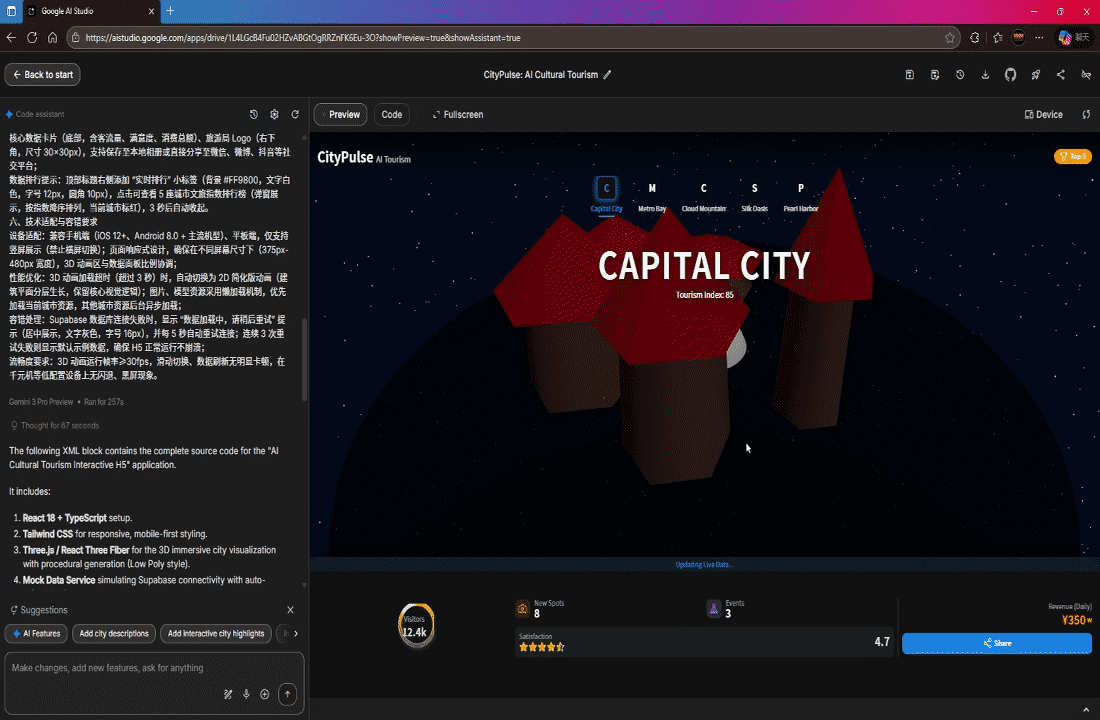The image size is (1100, 720).
Task: Open the Device selector dropdown
Action: (1044, 114)
